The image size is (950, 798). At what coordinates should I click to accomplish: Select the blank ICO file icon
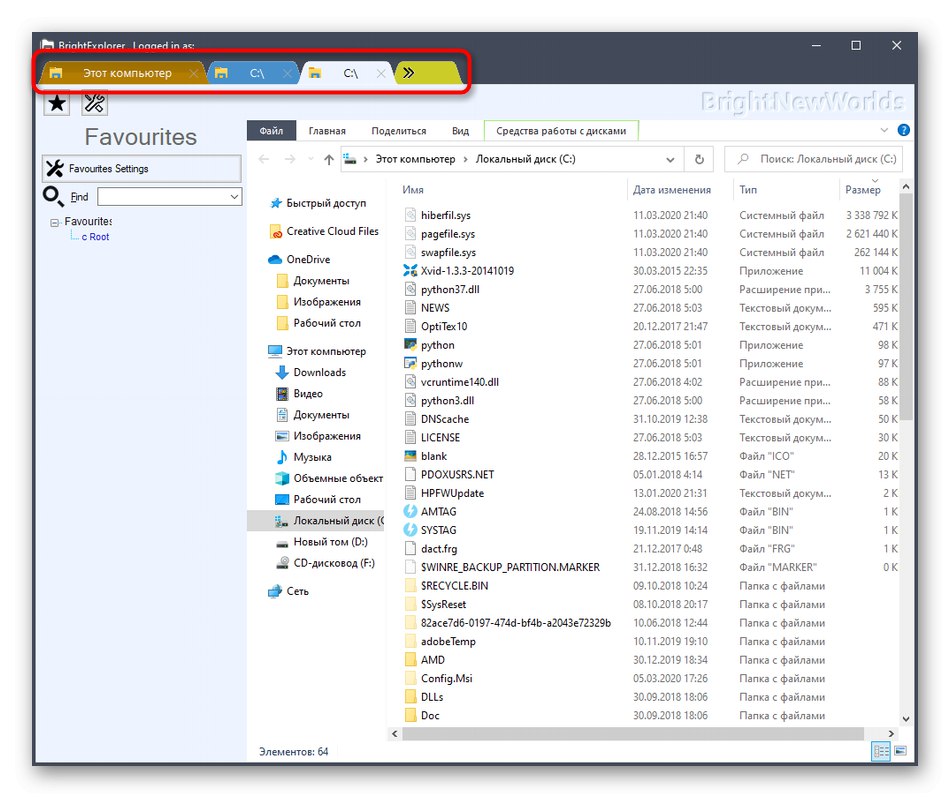410,456
